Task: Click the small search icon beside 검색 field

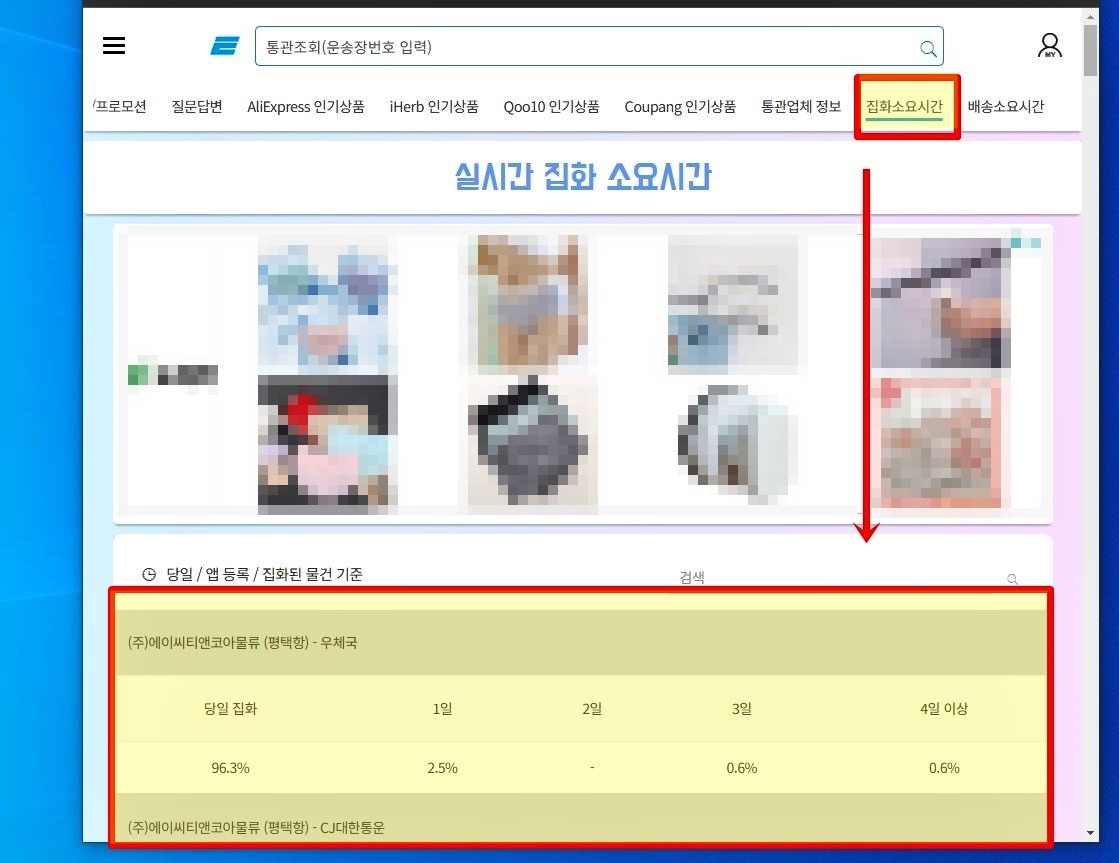Action: pos(1012,578)
